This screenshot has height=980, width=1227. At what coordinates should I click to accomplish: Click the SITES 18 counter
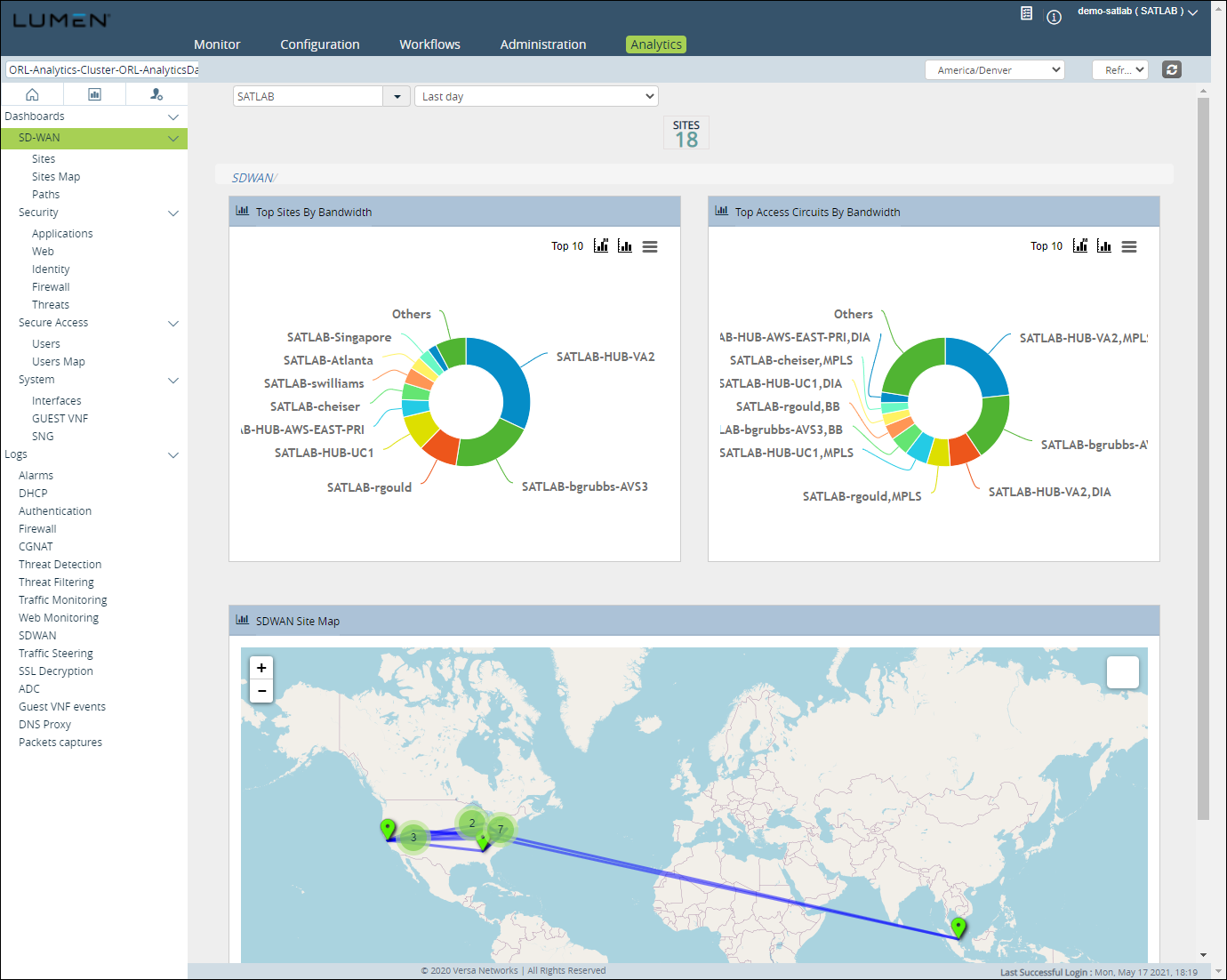click(x=686, y=132)
